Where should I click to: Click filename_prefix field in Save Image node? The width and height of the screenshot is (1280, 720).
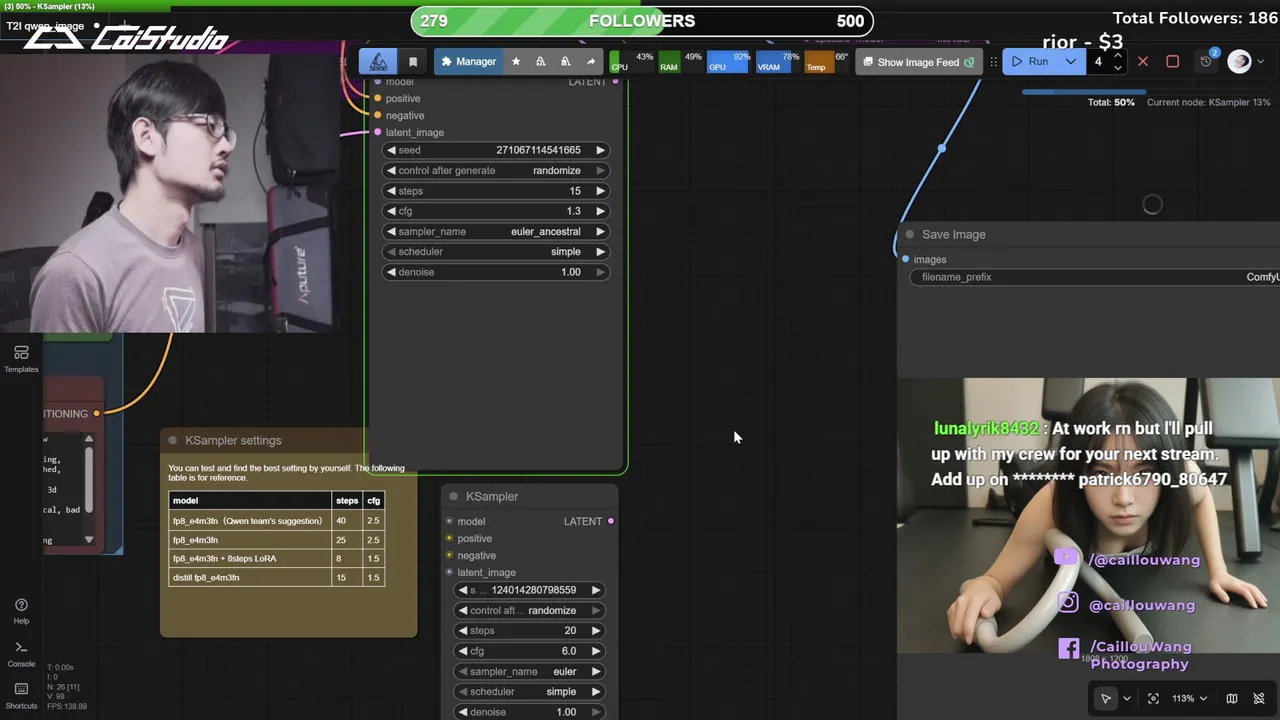(x=1095, y=277)
